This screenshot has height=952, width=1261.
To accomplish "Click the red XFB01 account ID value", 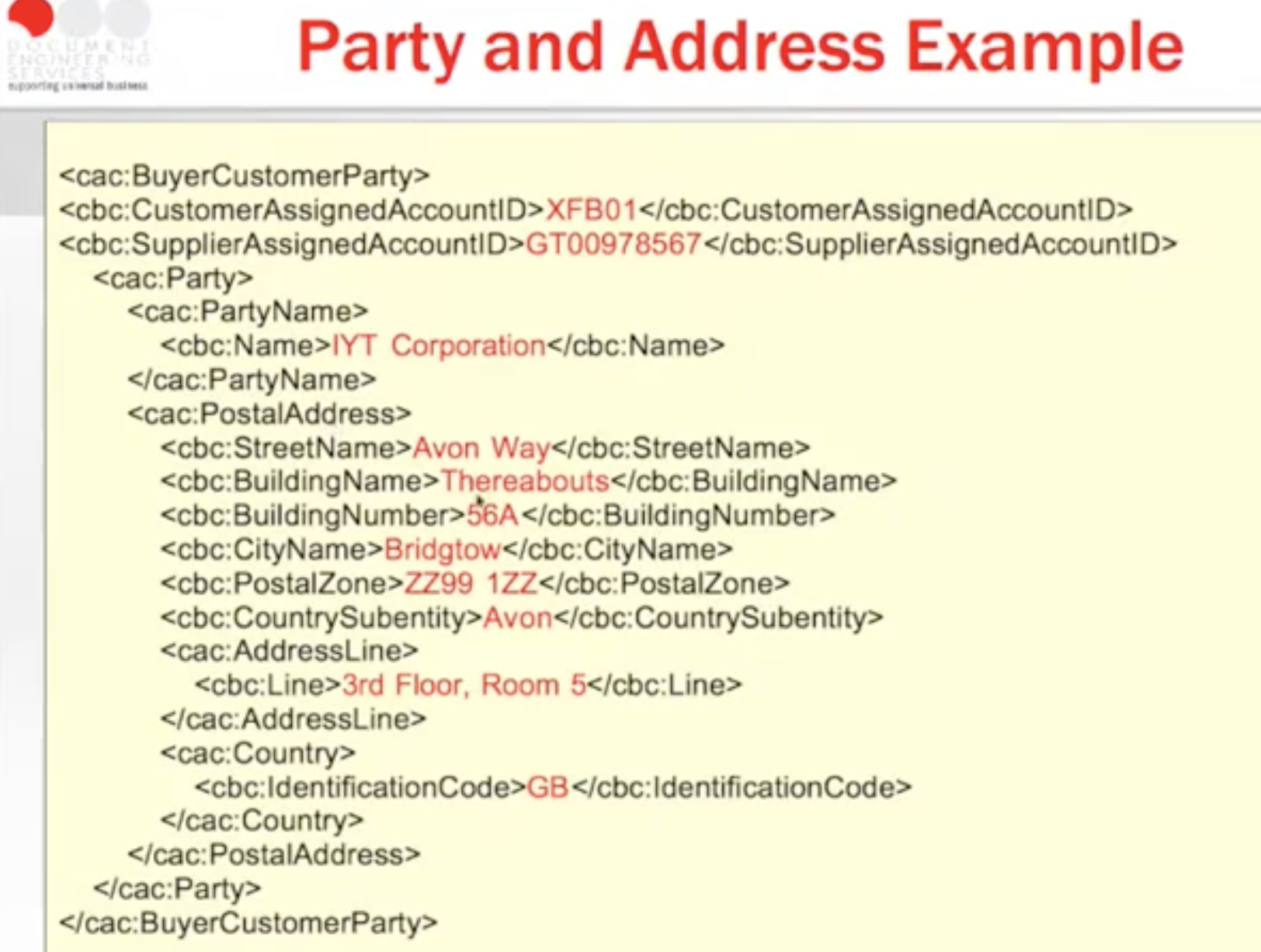I will [x=591, y=210].
